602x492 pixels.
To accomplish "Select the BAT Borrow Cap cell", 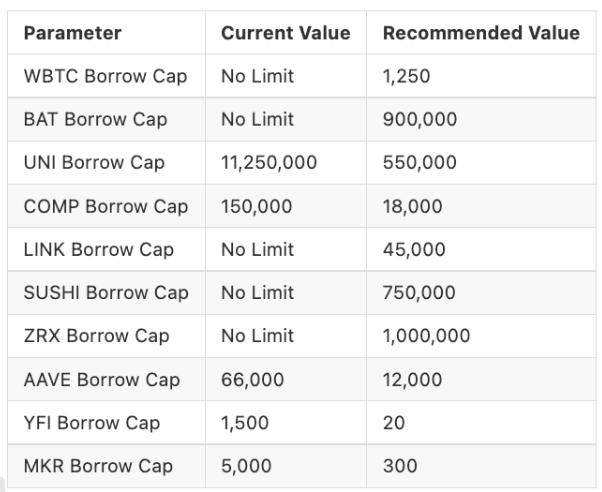I will 95,119.
